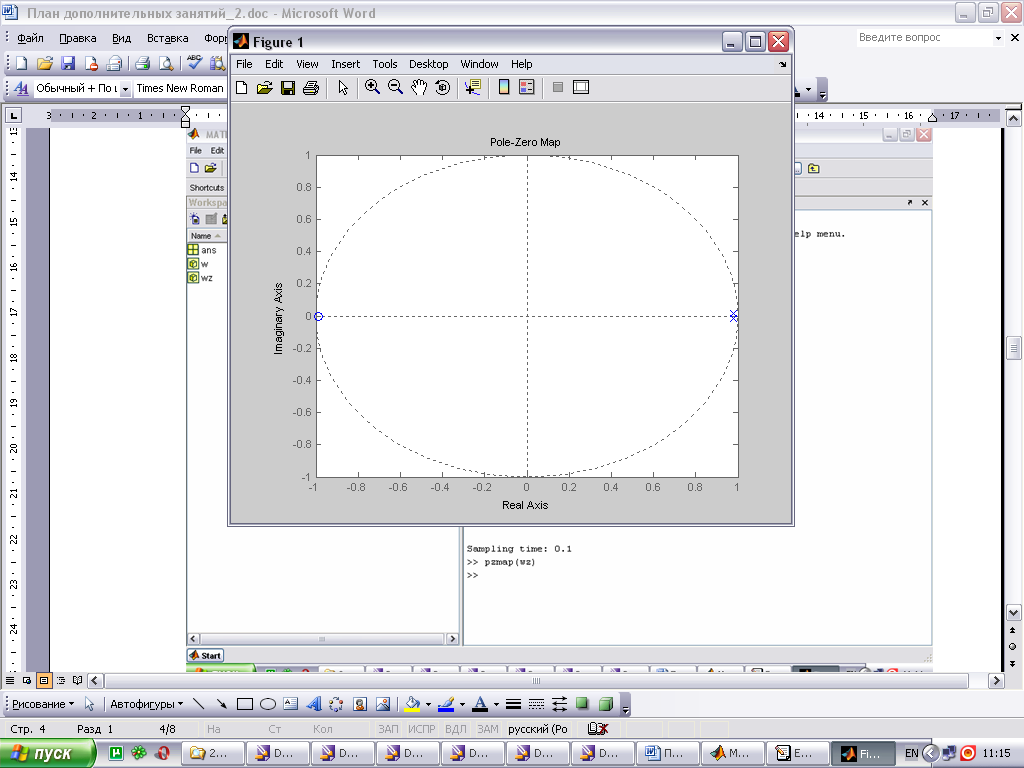Select the Rectangle drawing tool
This screenshot has width=1024, height=768.
pyautogui.click(x=245, y=704)
